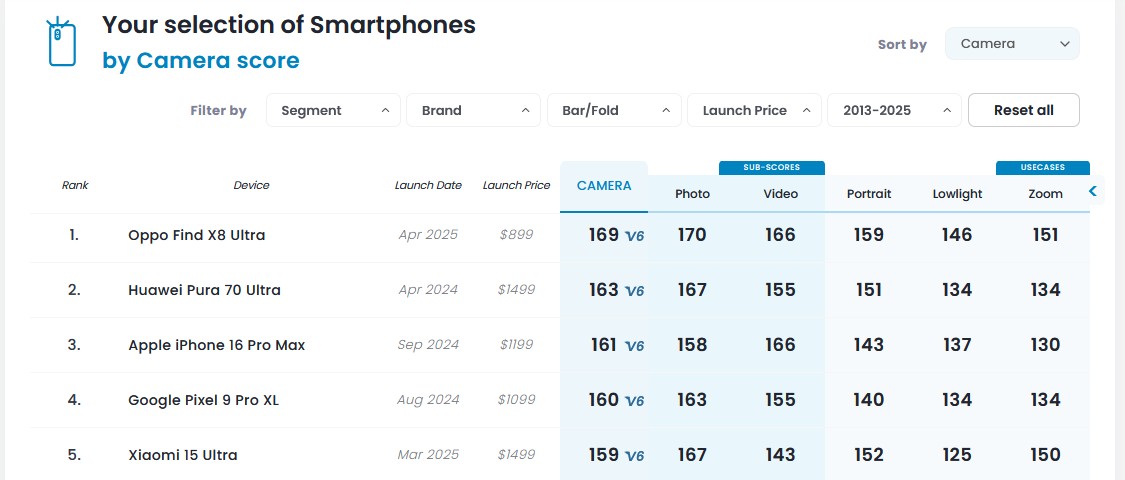Select the Video column header
The height and width of the screenshot is (480, 1125).
781,194
